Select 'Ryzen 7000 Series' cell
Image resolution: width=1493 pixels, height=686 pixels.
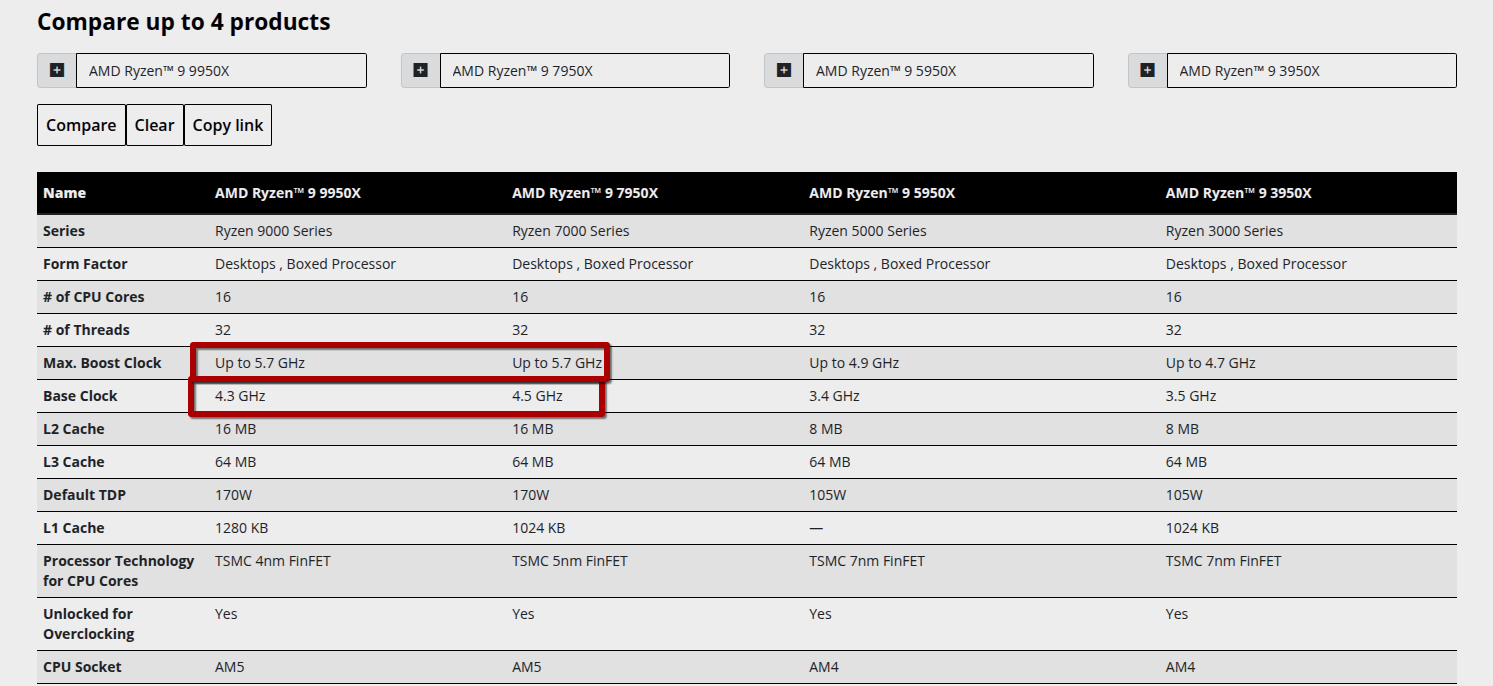[x=571, y=231]
